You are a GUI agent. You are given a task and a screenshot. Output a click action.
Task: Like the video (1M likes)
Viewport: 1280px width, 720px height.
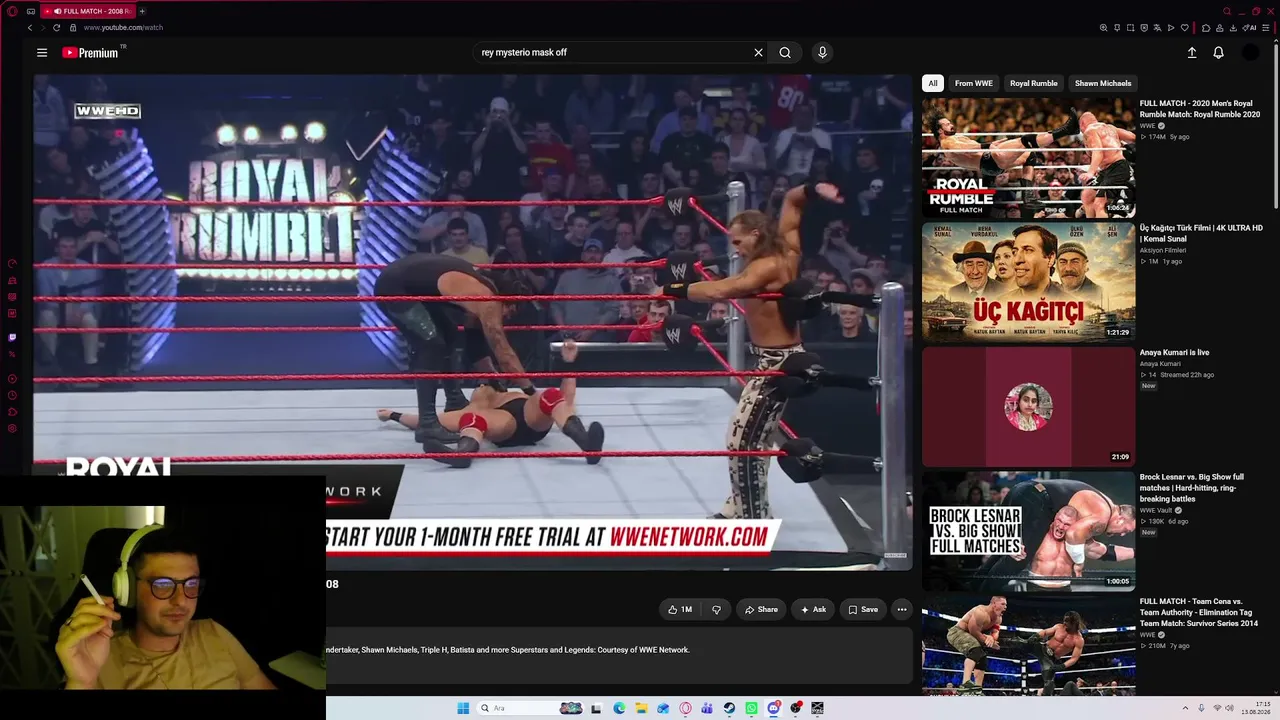(680, 609)
